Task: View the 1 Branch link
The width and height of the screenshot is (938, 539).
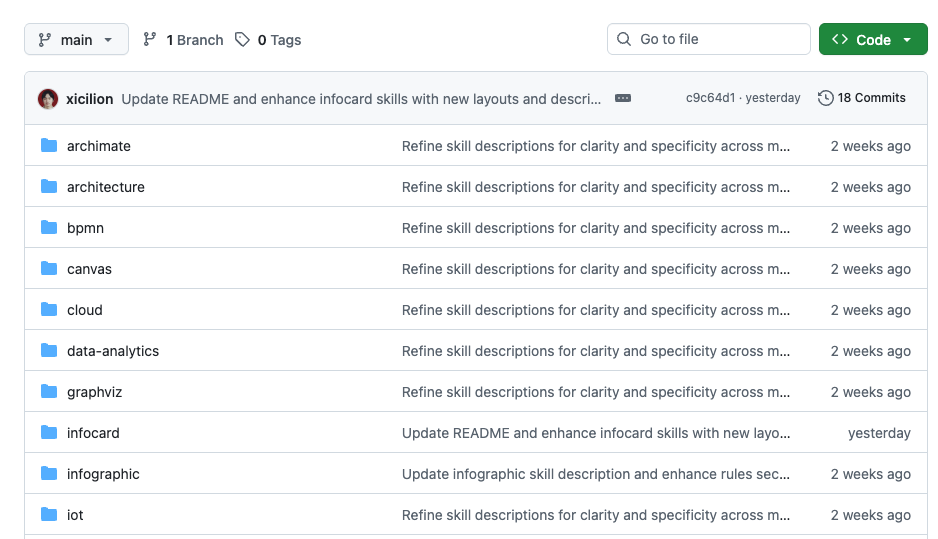Action: [x=183, y=40]
